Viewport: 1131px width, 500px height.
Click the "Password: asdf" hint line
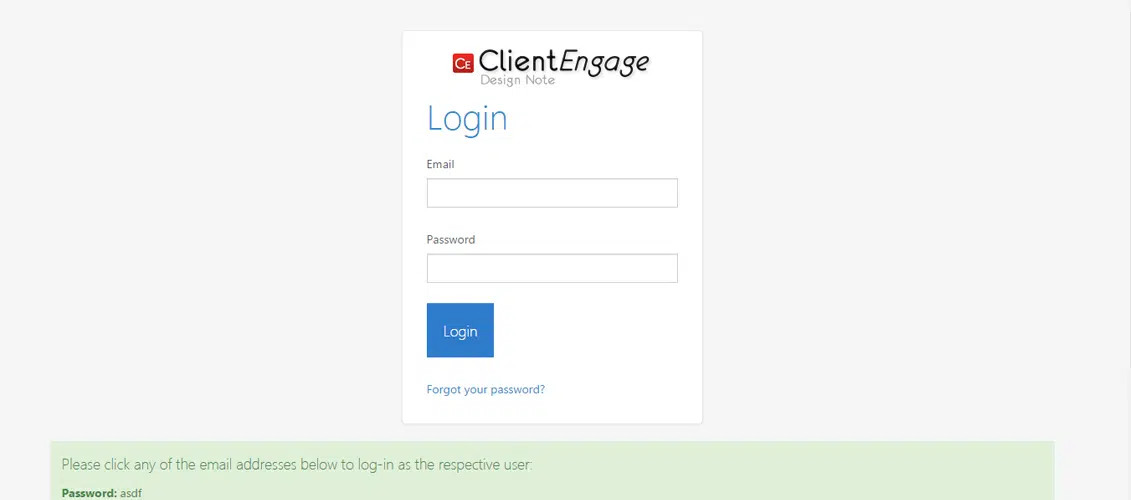(x=102, y=494)
